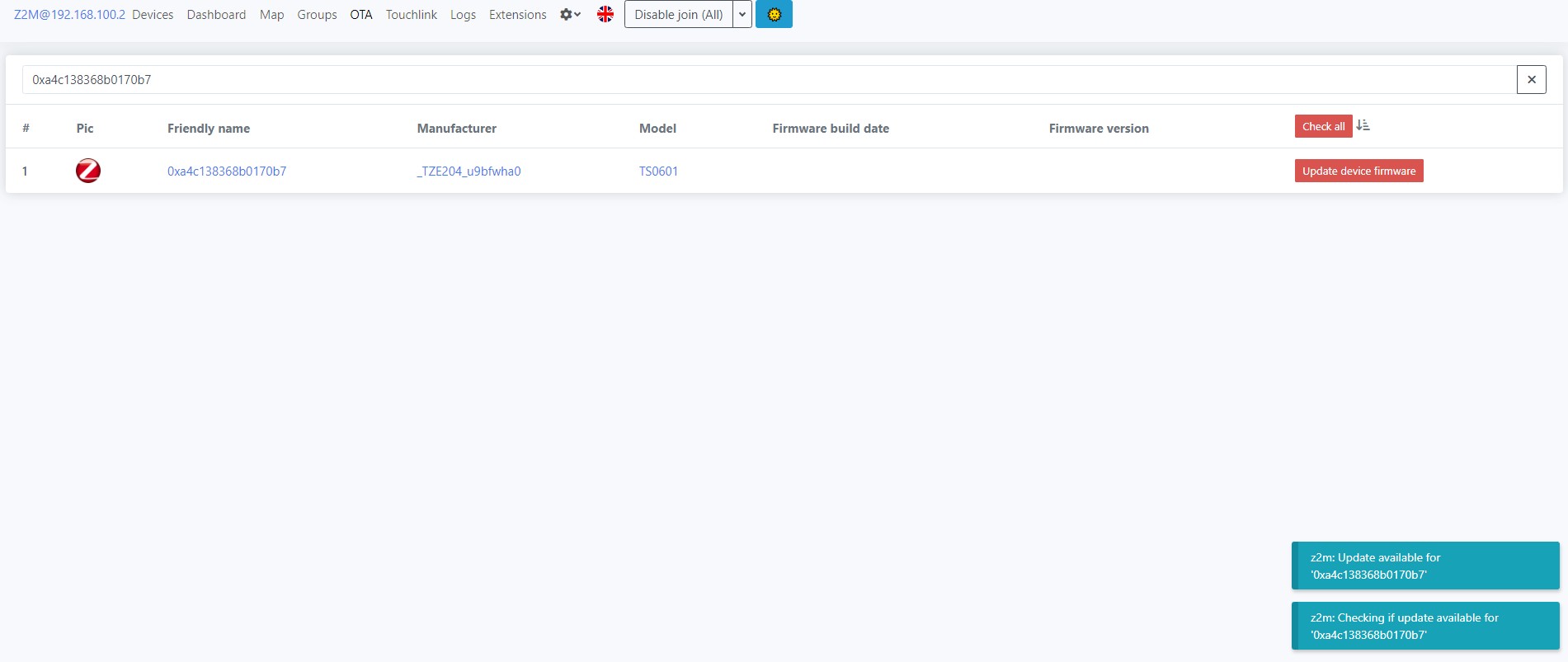Navigate to Groups
This screenshot has height=662, width=1568.
coord(317,15)
